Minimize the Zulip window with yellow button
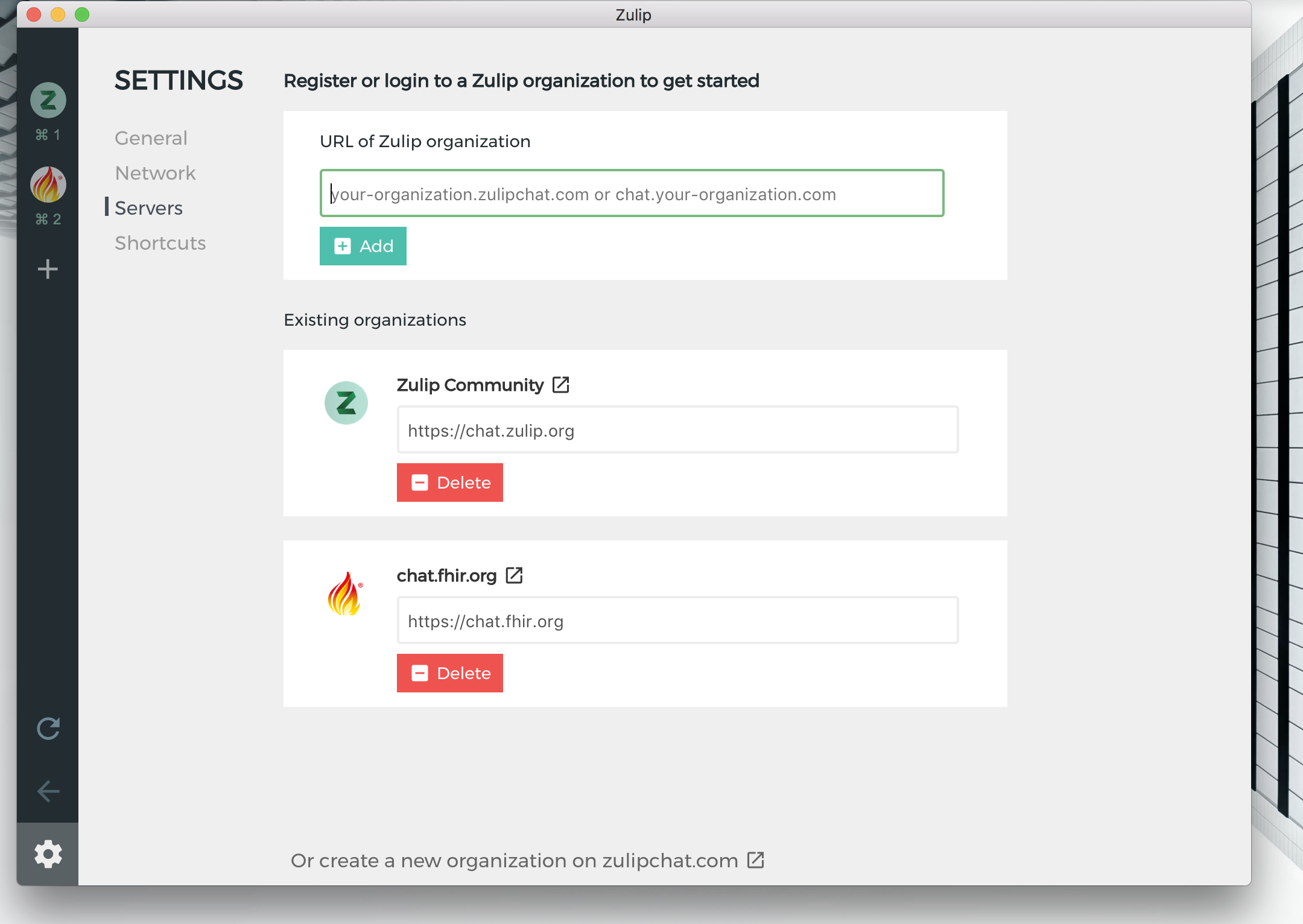Image resolution: width=1303 pixels, height=924 pixels. point(58,14)
